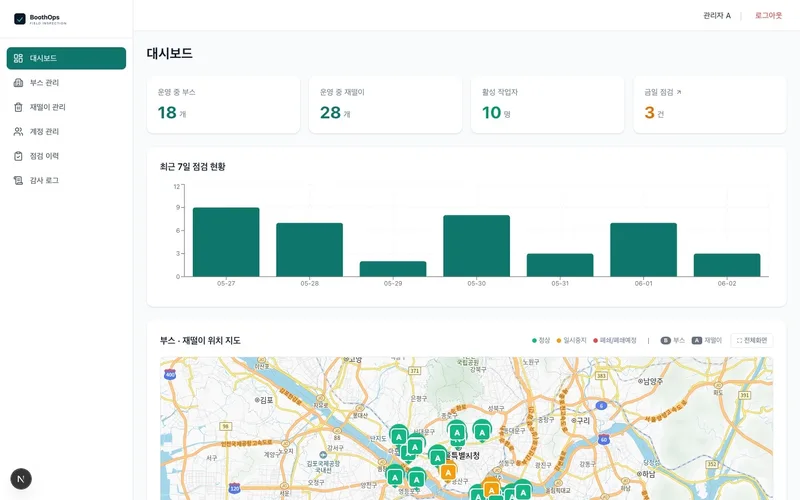Click the dashboard grid icon in sidebar
The image size is (800, 500).
(x=18, y=58)
